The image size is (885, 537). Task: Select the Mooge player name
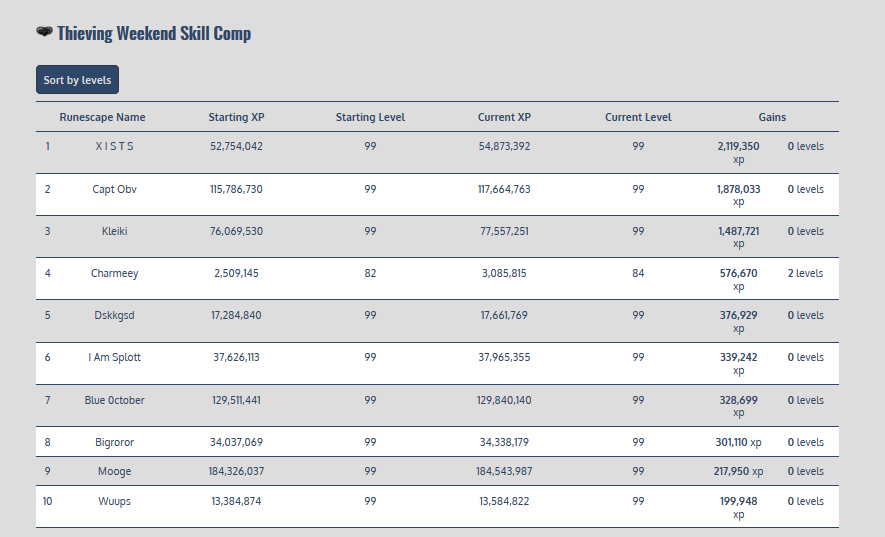(x=114, y=471)
